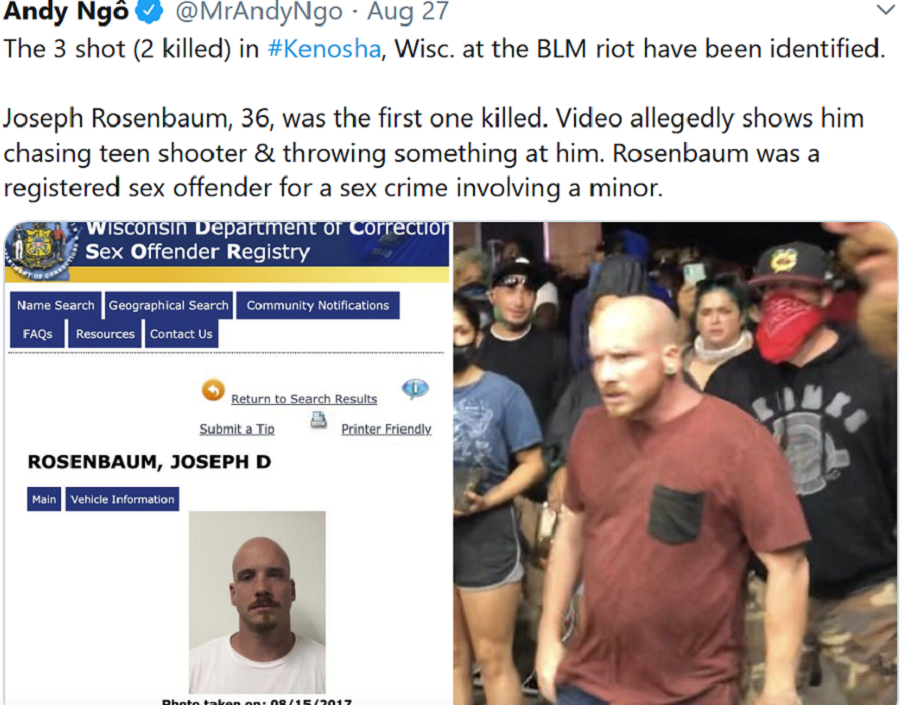Open the Resources menu item

(105, 334)
